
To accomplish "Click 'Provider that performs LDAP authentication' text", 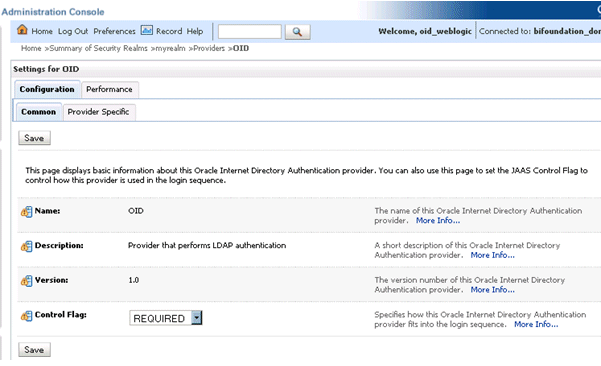I will pos(207,246).
